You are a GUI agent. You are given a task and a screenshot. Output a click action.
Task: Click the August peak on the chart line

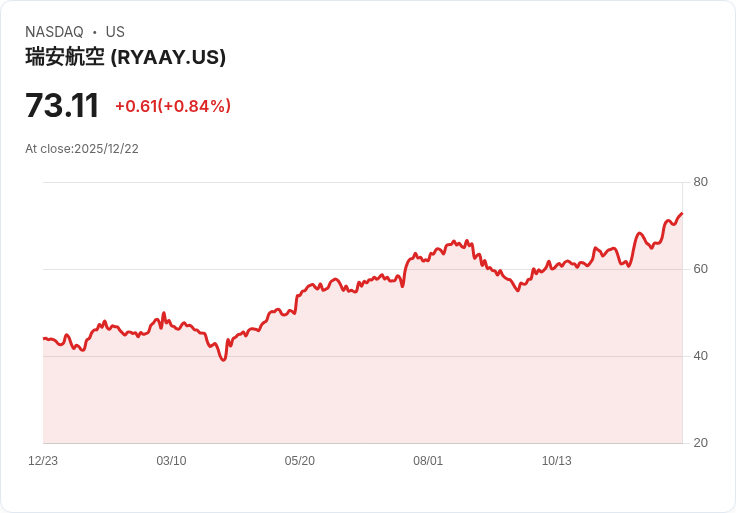tap(454, 242)
